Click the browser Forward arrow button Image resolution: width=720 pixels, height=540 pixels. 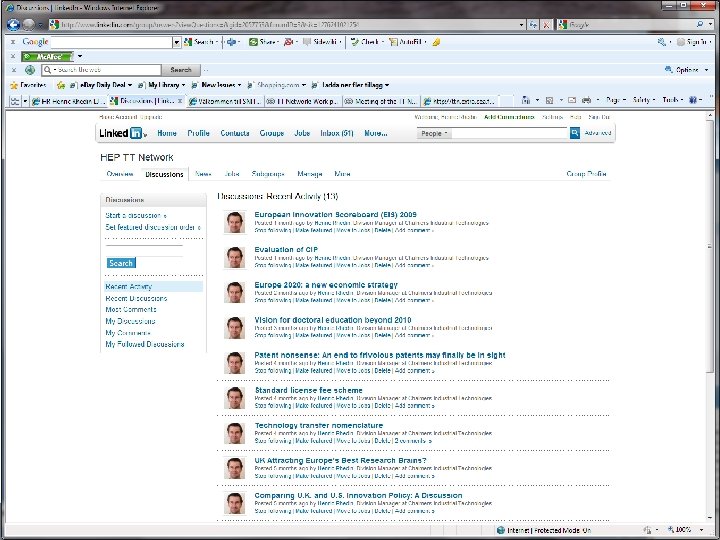(x=28, y=24)
